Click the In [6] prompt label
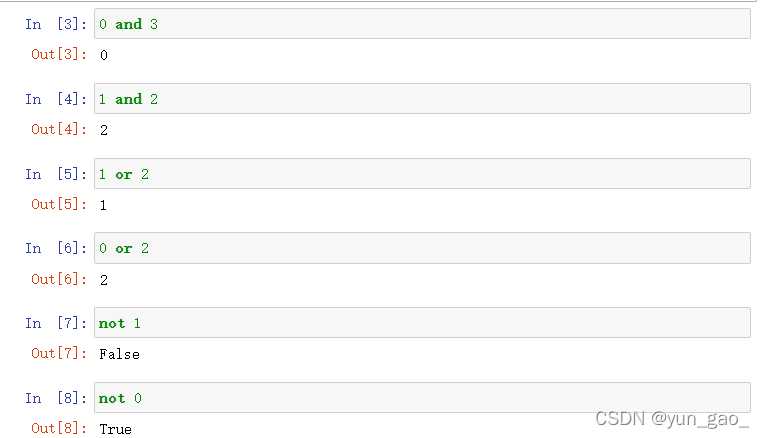Viewport: 764px width, 438px height. (56, 248)
